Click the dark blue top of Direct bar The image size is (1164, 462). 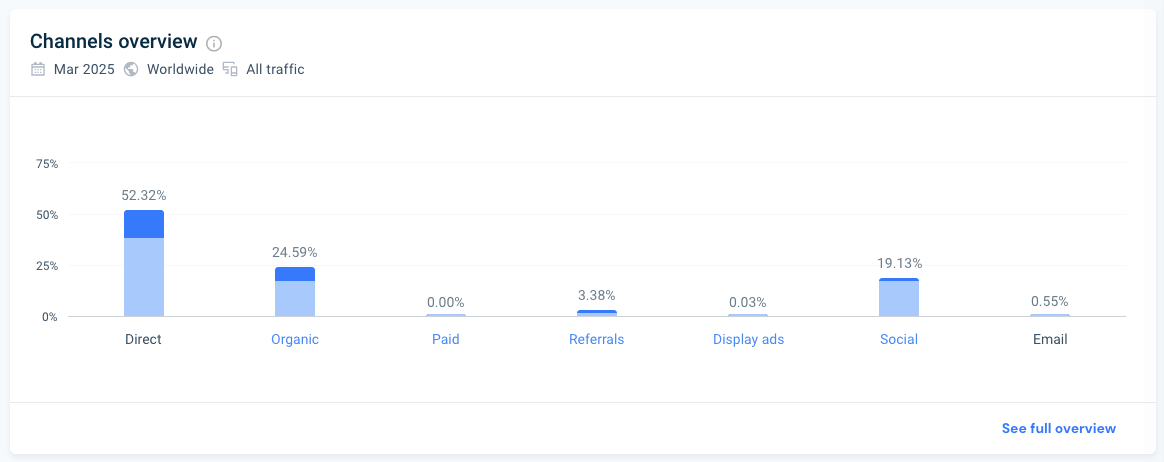[144, 224]
